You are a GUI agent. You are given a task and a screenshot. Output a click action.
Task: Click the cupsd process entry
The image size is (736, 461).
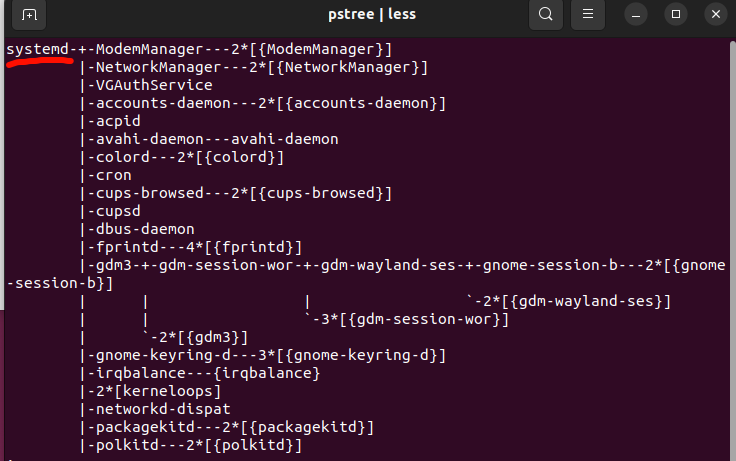(x=118, y=211)
